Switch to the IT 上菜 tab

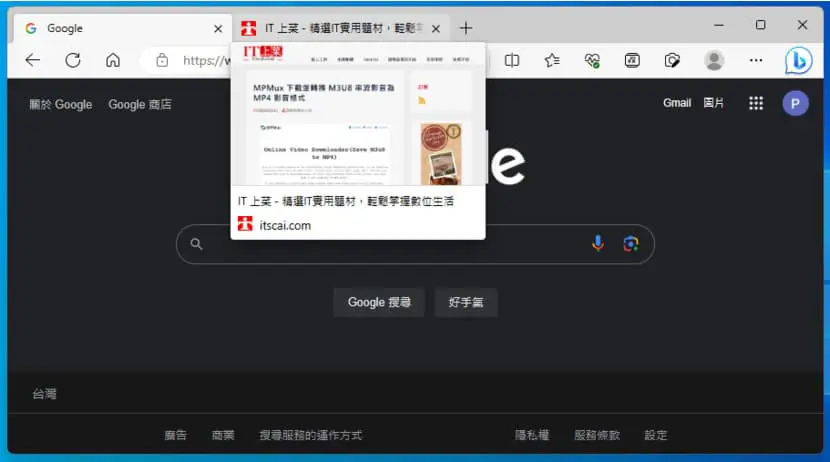pos(341,29)
